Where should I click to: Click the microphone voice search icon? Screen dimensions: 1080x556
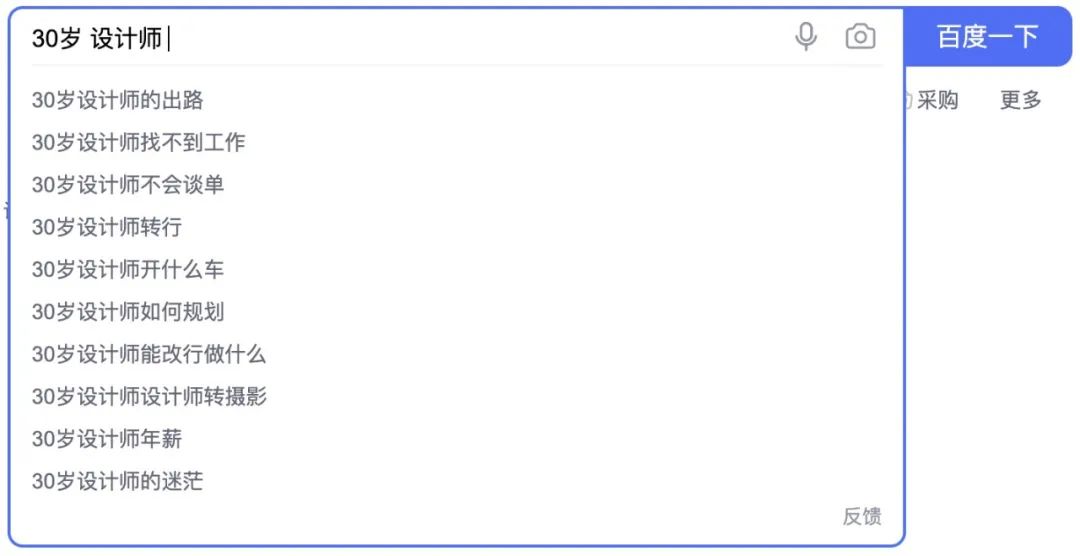[805, 37]
